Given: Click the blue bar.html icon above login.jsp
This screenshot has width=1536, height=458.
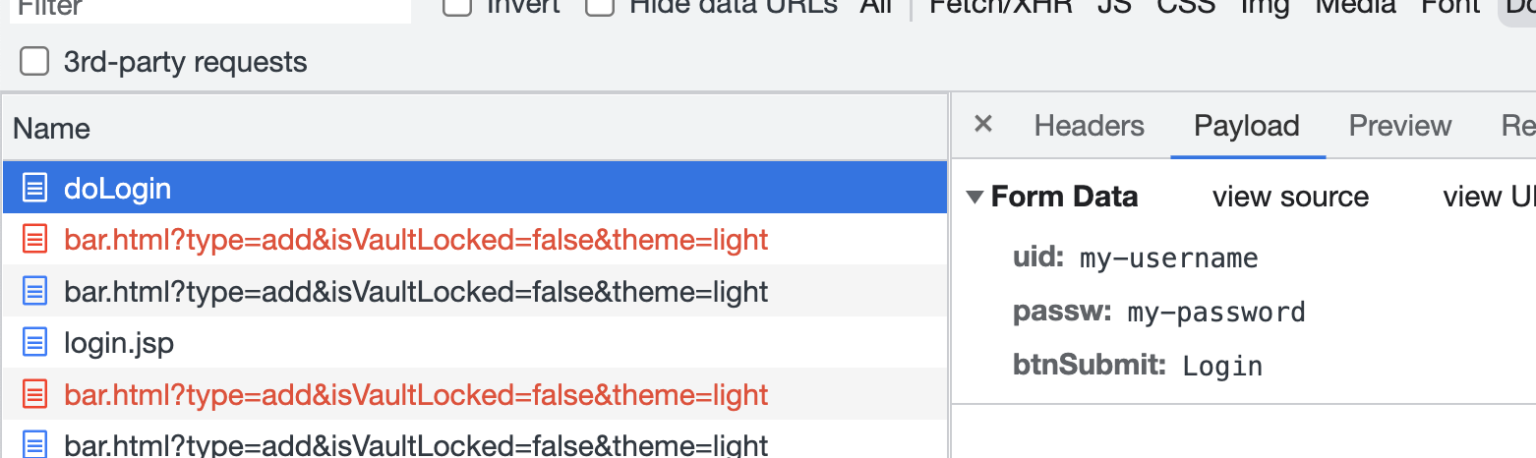Looking at the screenshot, I should point(35,292).
